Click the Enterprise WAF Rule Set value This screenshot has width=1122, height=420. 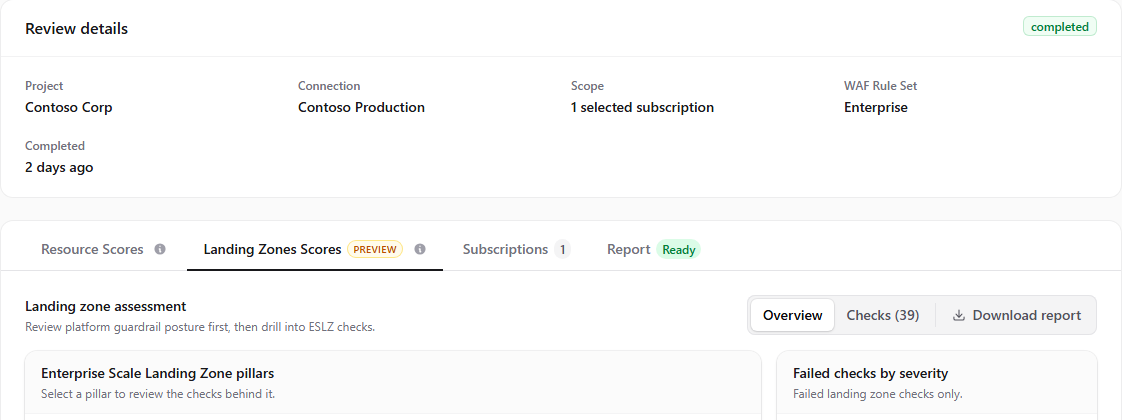(876, 107)
